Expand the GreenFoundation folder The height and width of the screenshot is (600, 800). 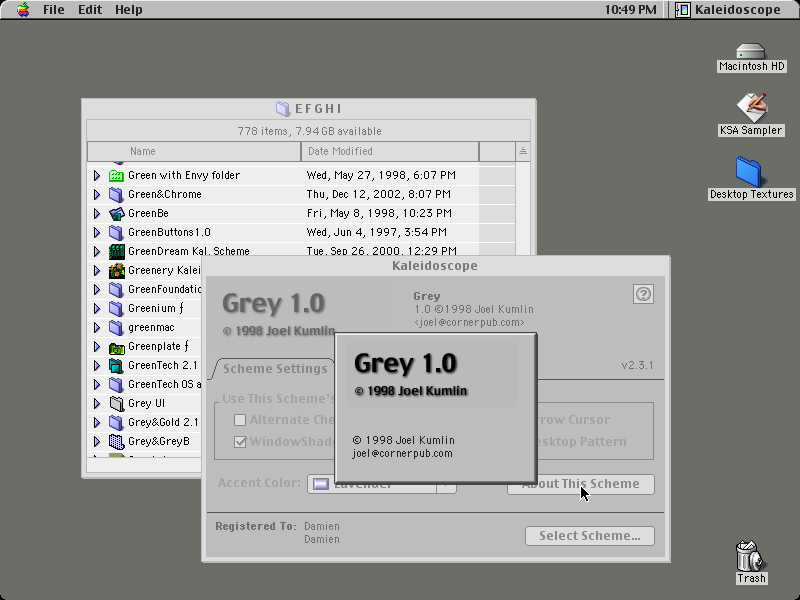(97, 289)
